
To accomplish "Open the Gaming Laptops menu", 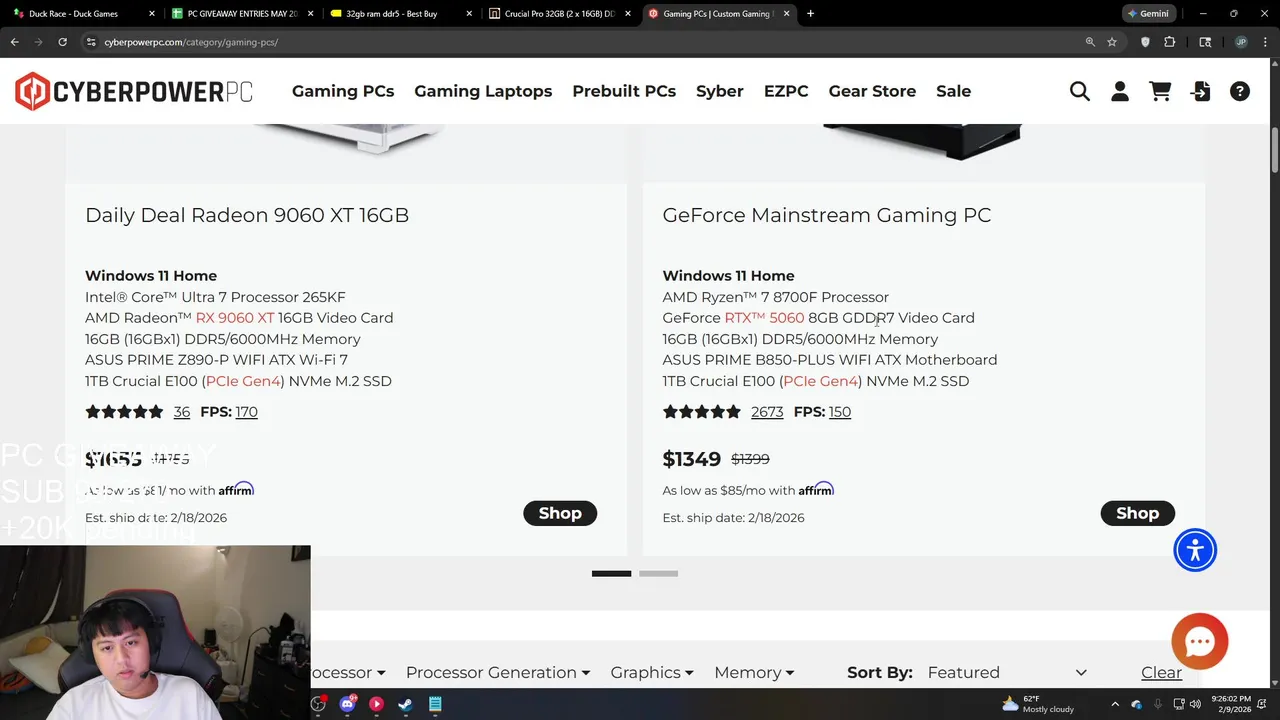I will pos(483,91).
